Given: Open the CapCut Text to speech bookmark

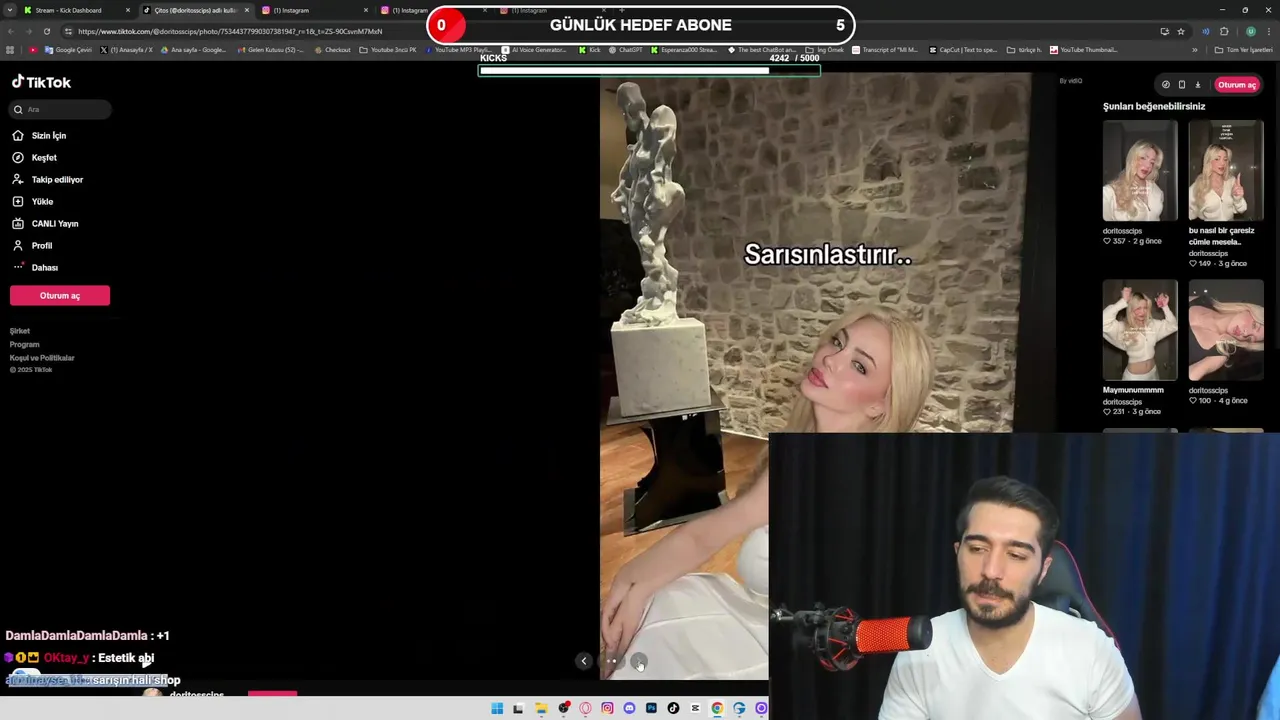Looking at the screenshot, I should click(963, 50).
